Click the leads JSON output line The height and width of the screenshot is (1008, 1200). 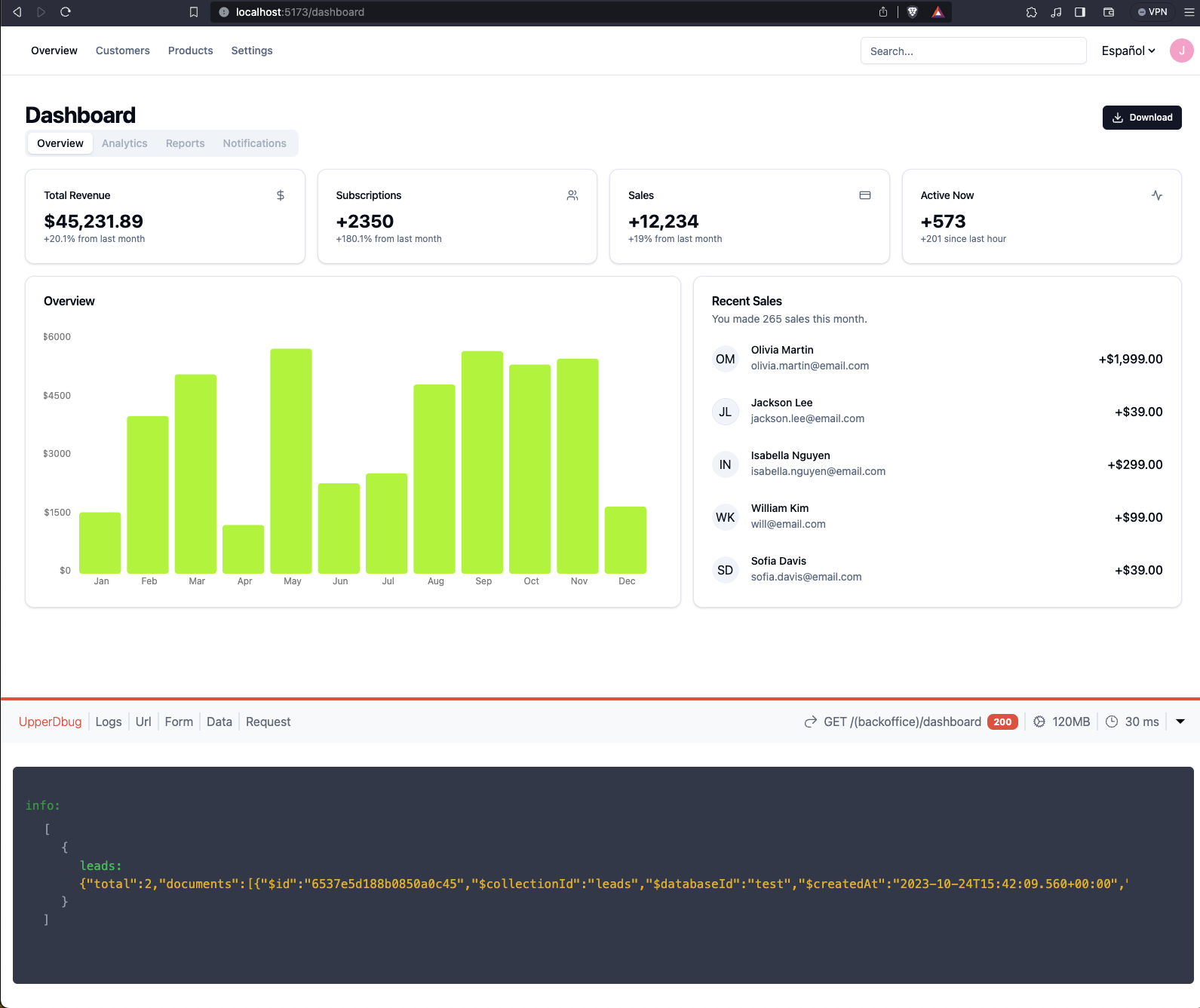pyautogui.click(x=604, y=884)
